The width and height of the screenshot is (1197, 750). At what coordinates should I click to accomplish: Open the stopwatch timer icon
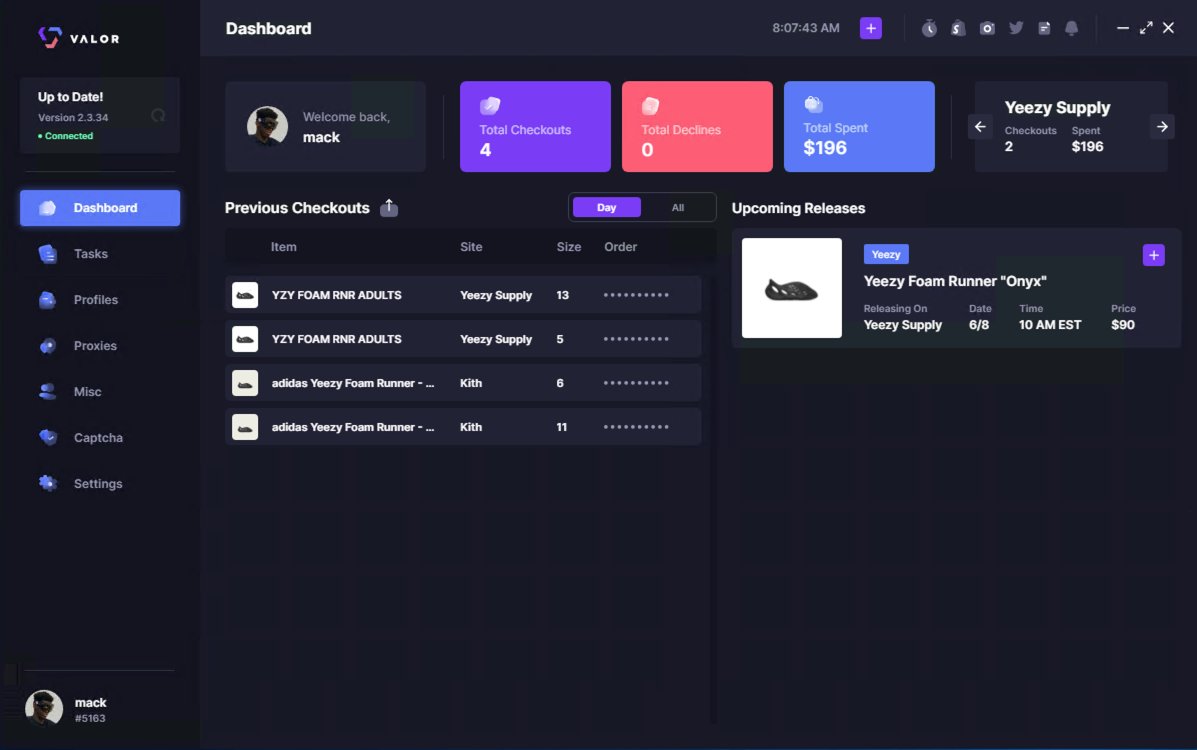(928, 28)
